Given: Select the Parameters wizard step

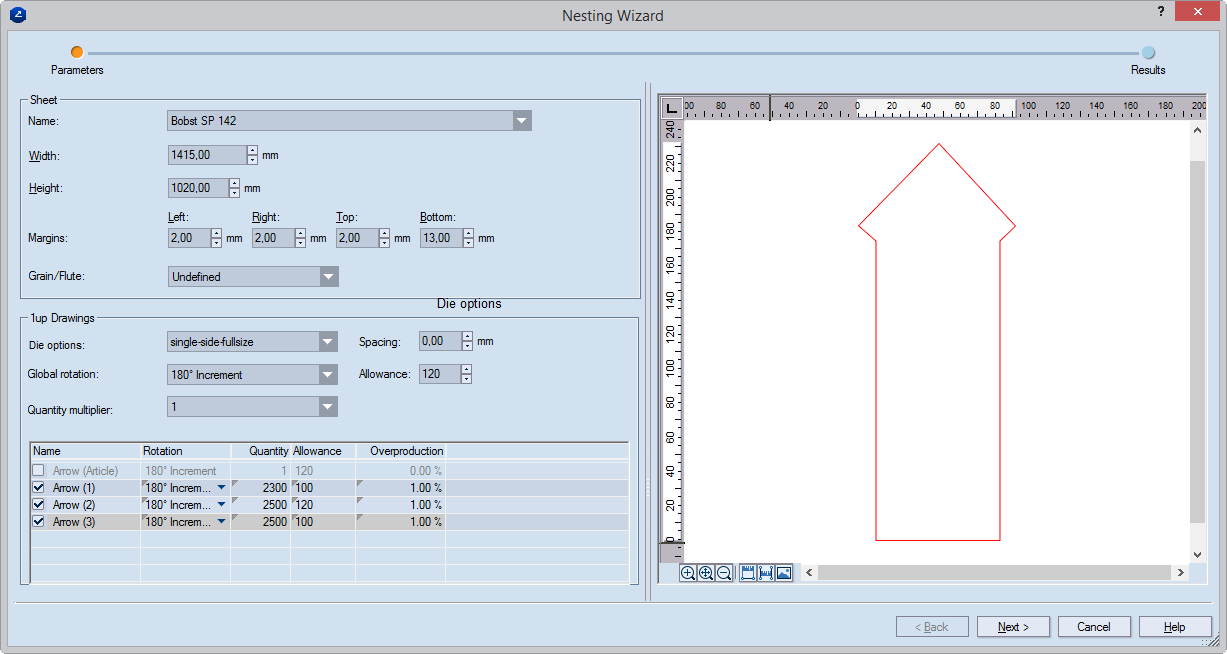Looking at the screenshot, I should [x=77, y=53].
